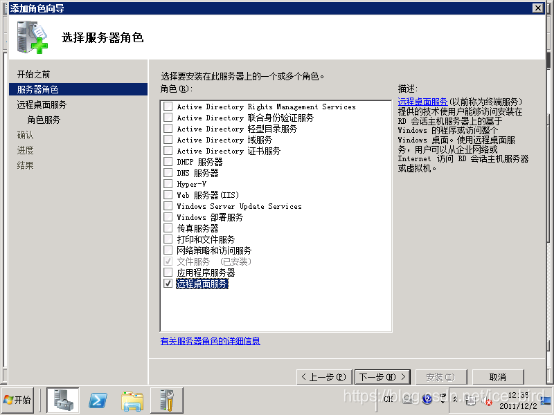554x415 pixels.
Task: Open 远程桌面服务 link in description
Action: point(423,102)
